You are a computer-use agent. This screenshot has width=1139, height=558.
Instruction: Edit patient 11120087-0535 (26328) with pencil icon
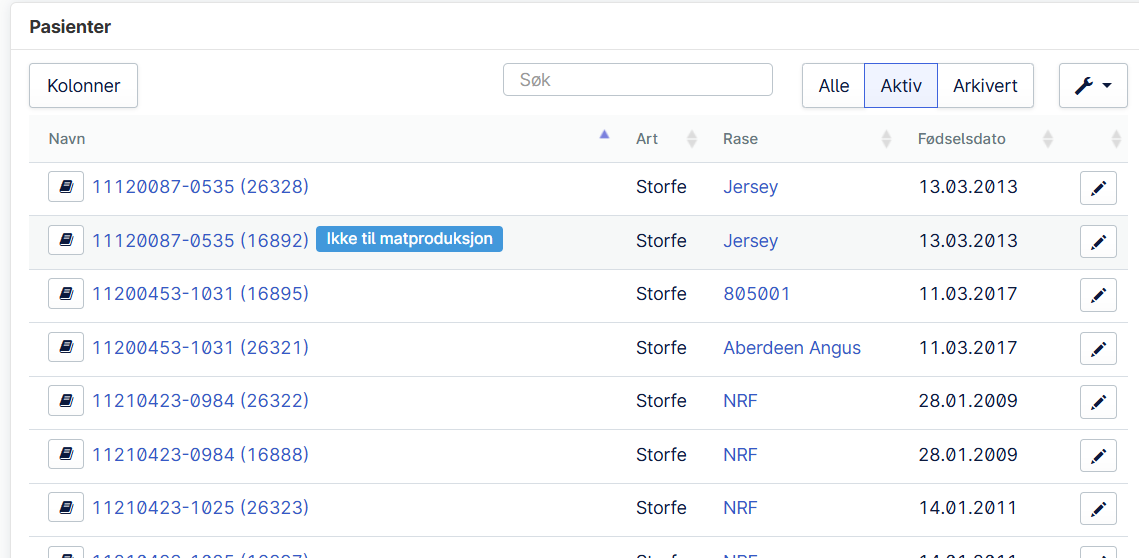coord(1098,188)
